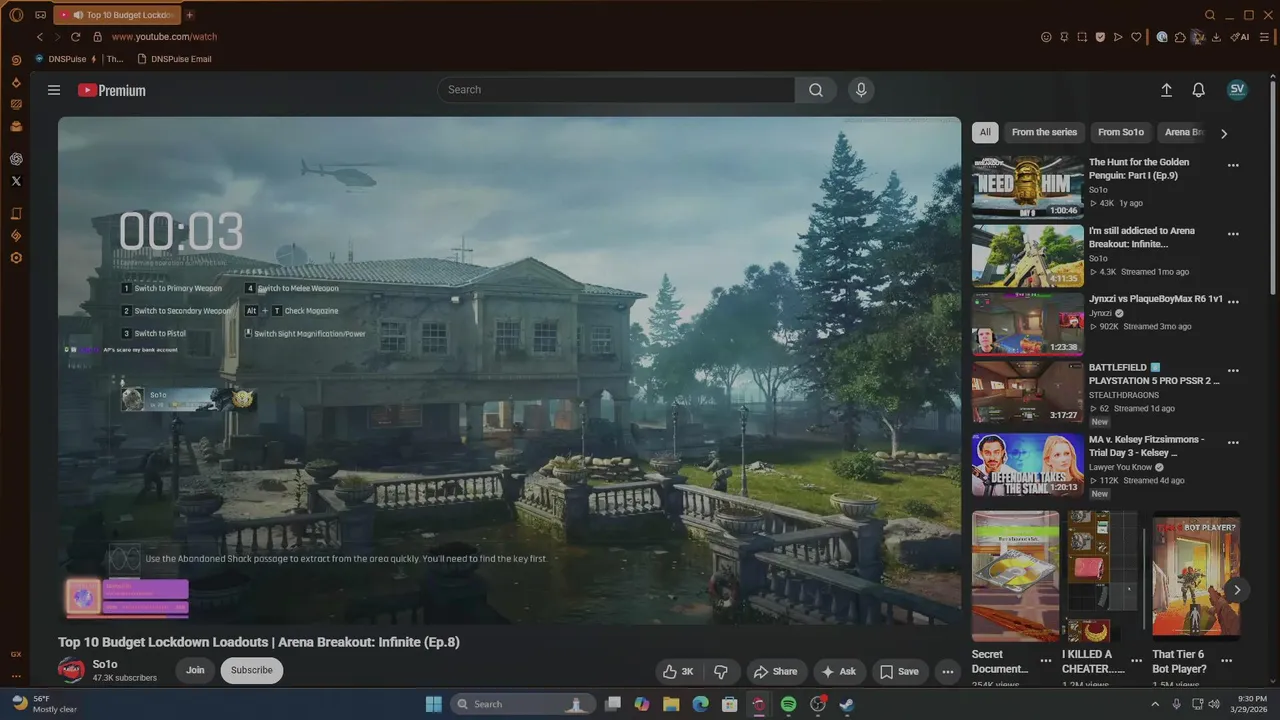The height and width of the screenshot is (720, 1280).
Task: Open options for 'Secret Document' short
Action: [1045, 661]
